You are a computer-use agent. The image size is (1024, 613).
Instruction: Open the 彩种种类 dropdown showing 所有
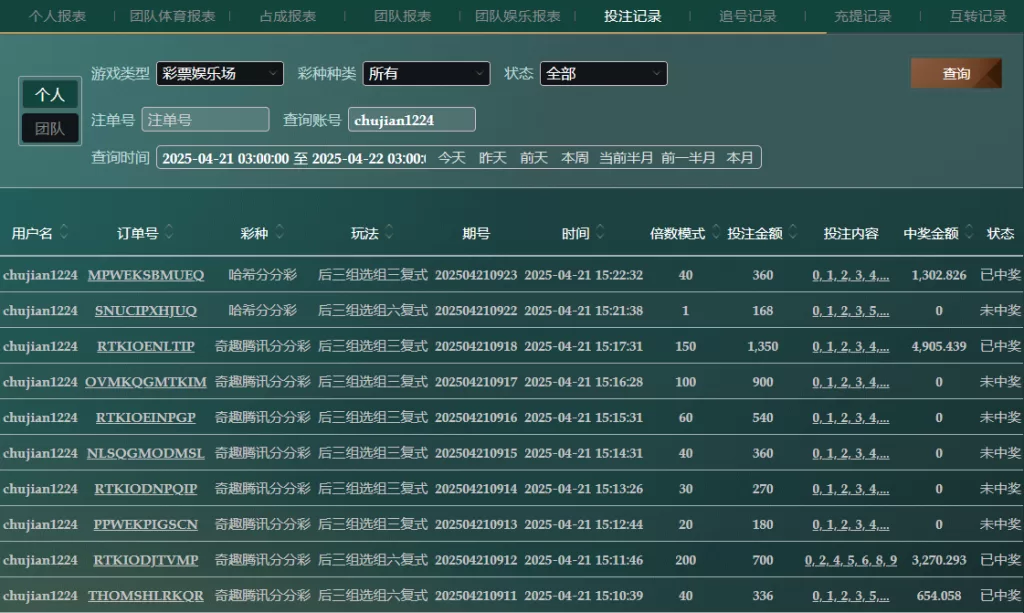click(426, 74)
